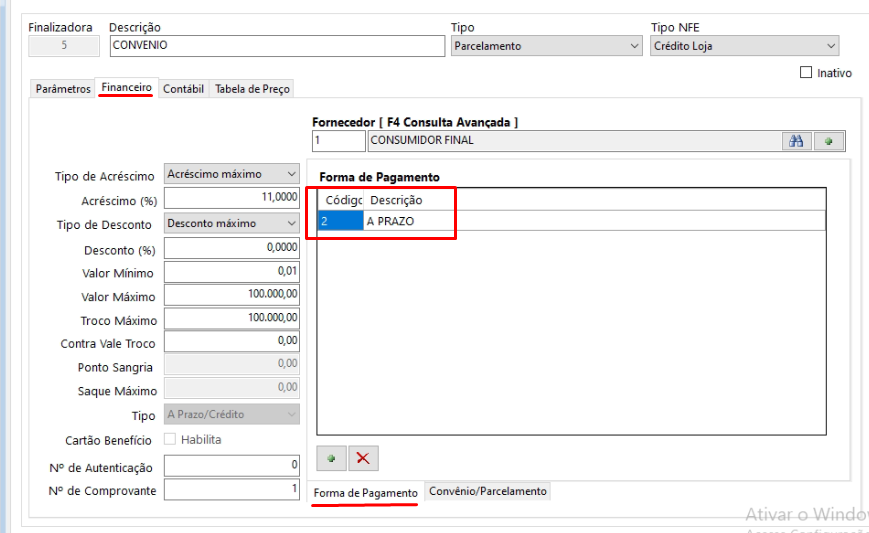Click the Nº de Comprovante field

tap(232, 489)
